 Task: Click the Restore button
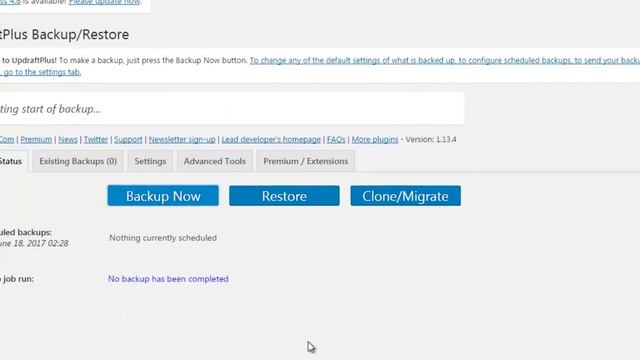click(284, 196)
